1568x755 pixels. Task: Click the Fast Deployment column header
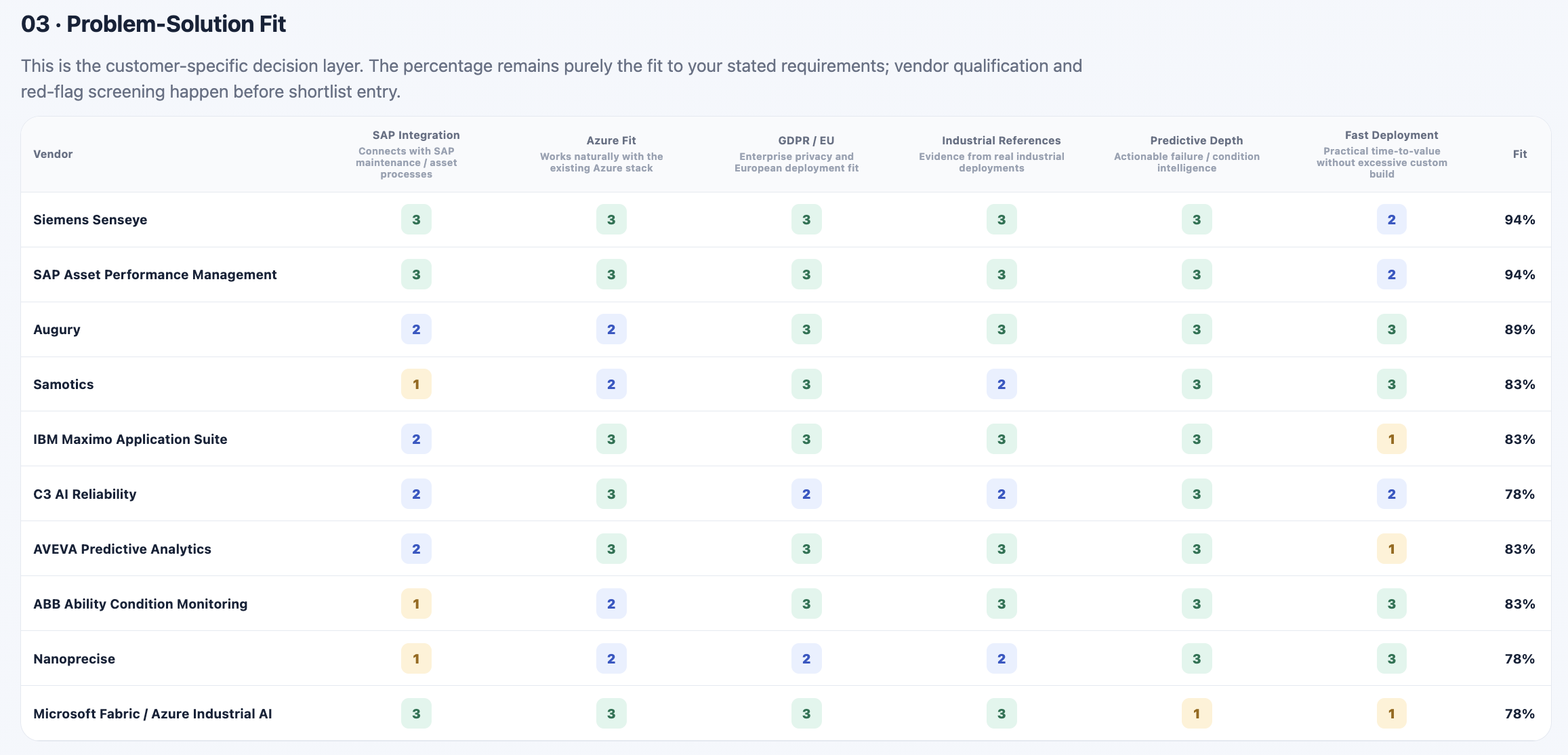(1392, 135)
